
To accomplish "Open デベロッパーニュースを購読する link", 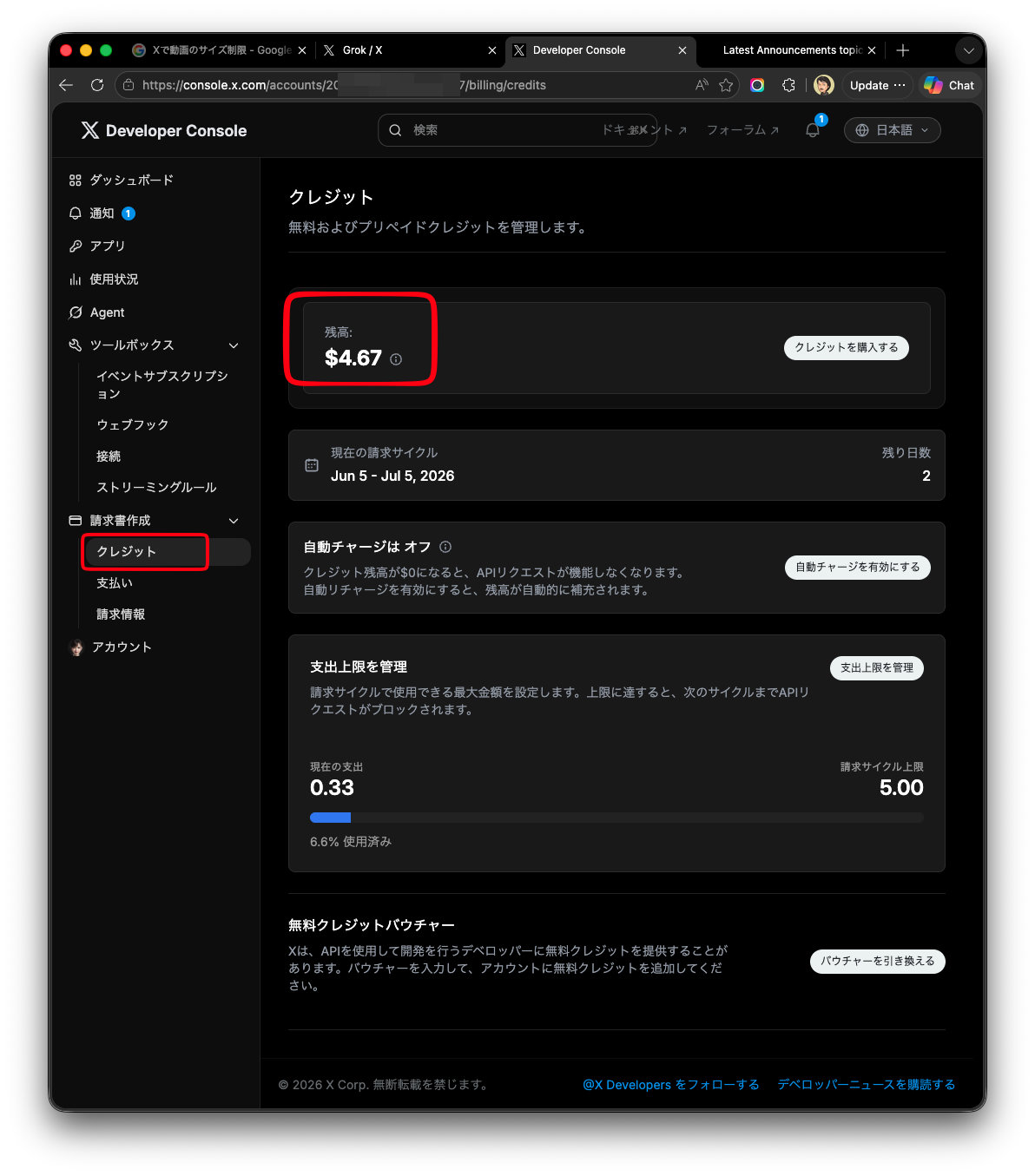I will [867, 1084].
